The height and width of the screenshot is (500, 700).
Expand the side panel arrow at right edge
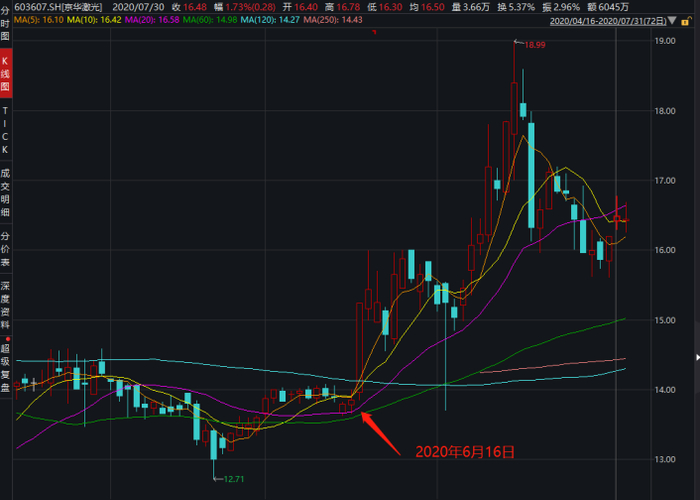click(x=697, y=357)
